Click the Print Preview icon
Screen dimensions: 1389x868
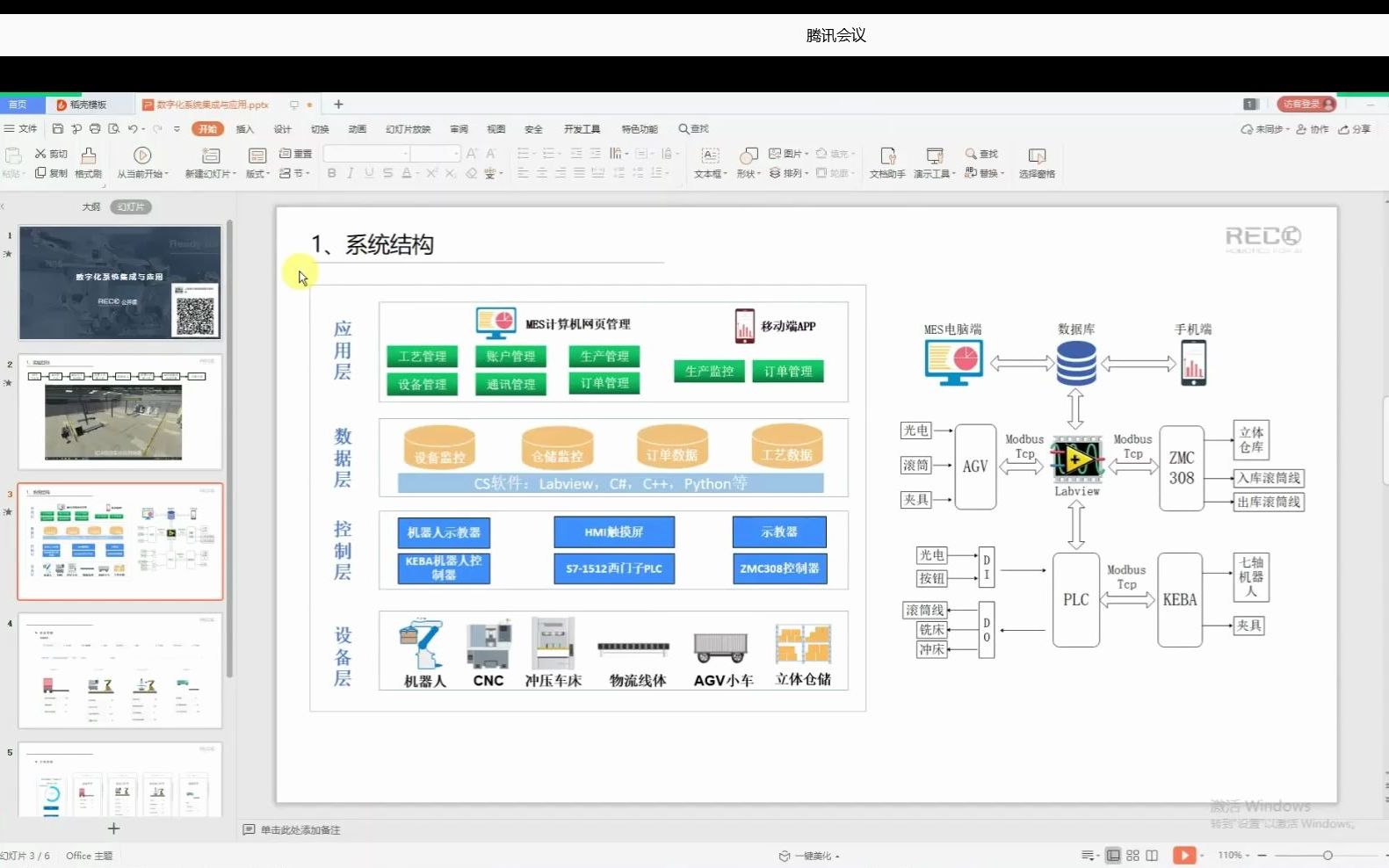(x=113, y=129)
